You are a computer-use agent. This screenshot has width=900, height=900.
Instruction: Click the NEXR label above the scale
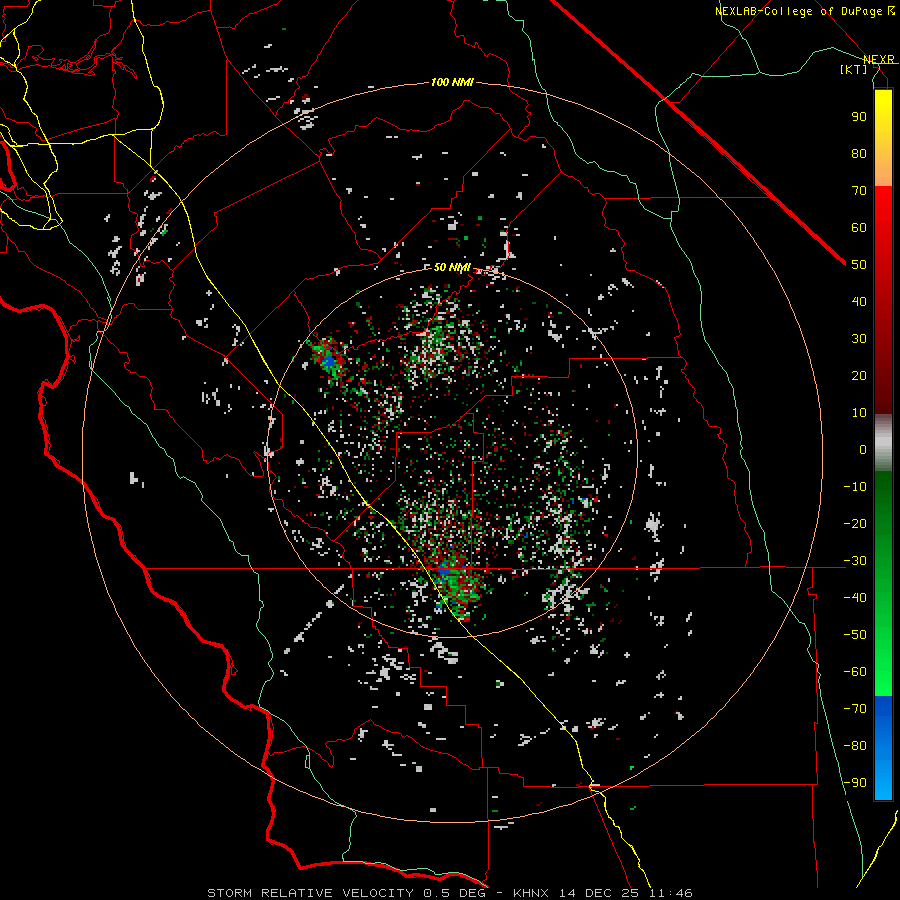click(x=878, y=60)
